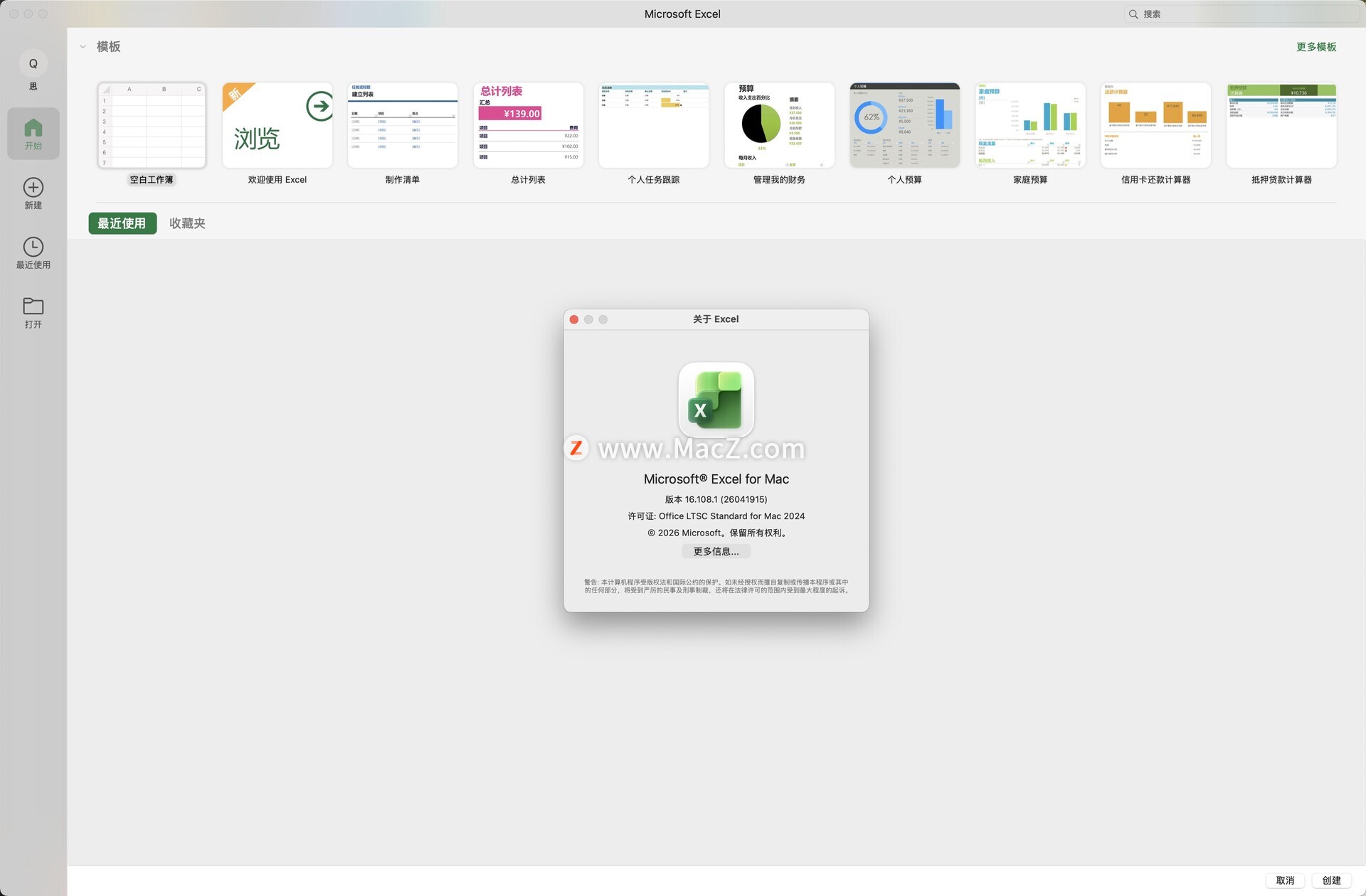Click the account avatar labeled Q
1366x896 pixels.
(33, 64)
